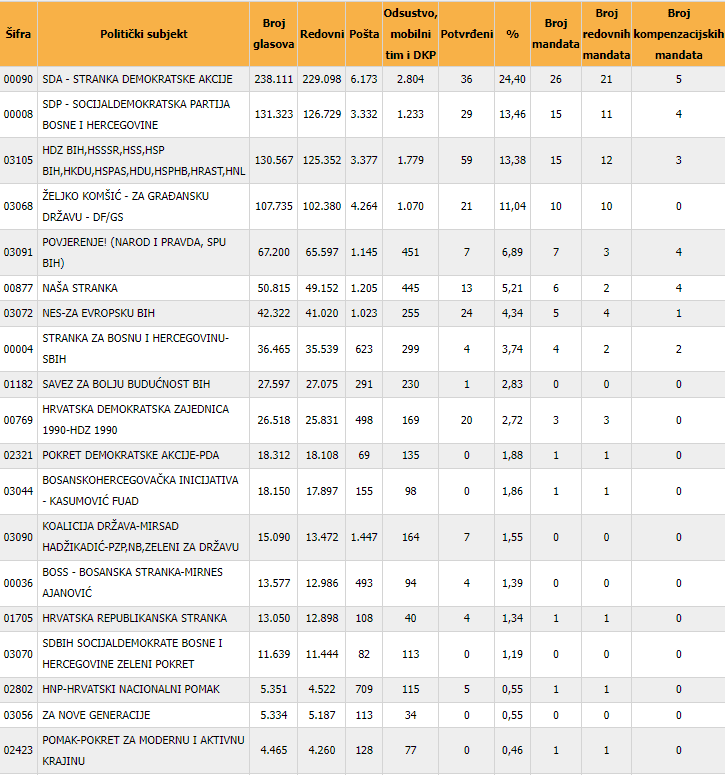Click the HRVATSKA REPUBLIKANSKA STRANKA name
The height and width of the screenshot is (775, 726).
click(x=134, y=619)
